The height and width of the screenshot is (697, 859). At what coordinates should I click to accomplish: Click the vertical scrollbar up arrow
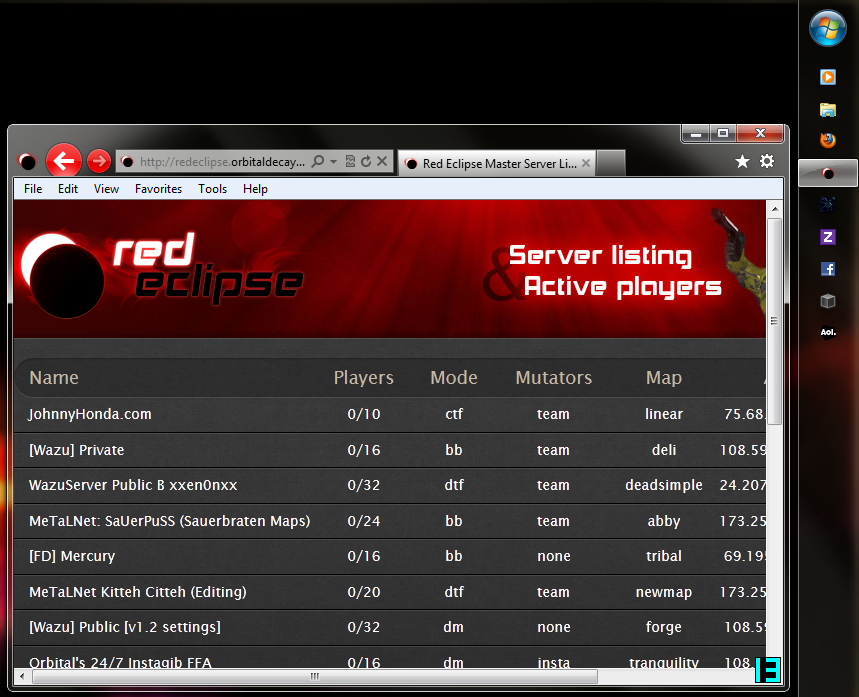coord(775,209)
